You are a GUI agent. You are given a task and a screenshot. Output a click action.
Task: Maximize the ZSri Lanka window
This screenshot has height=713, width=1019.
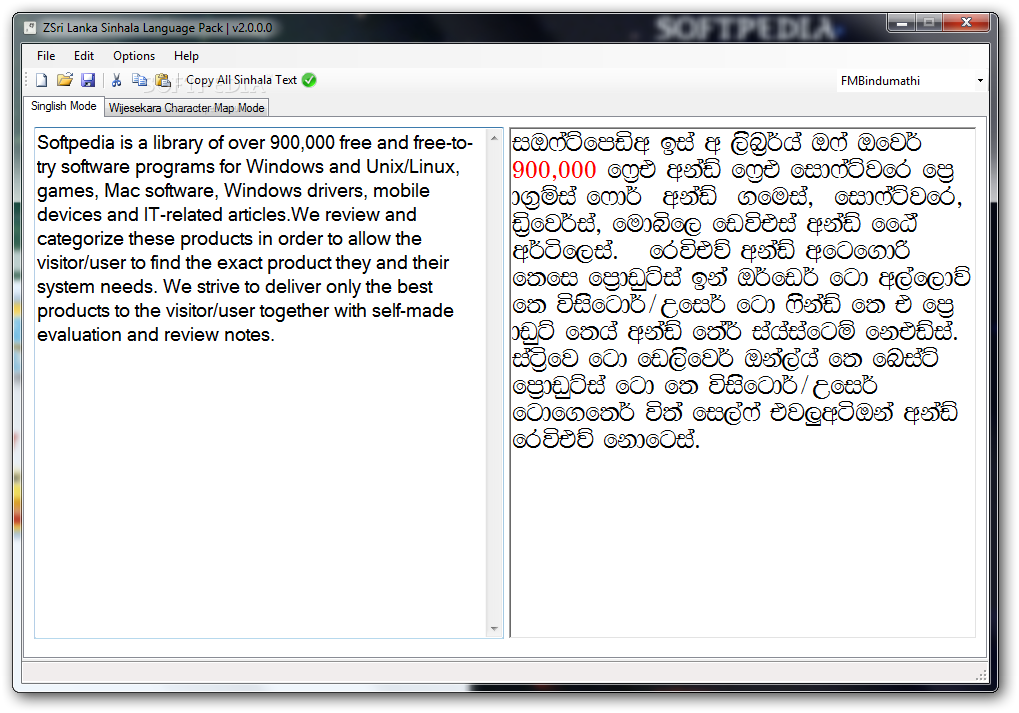point(929,23)
